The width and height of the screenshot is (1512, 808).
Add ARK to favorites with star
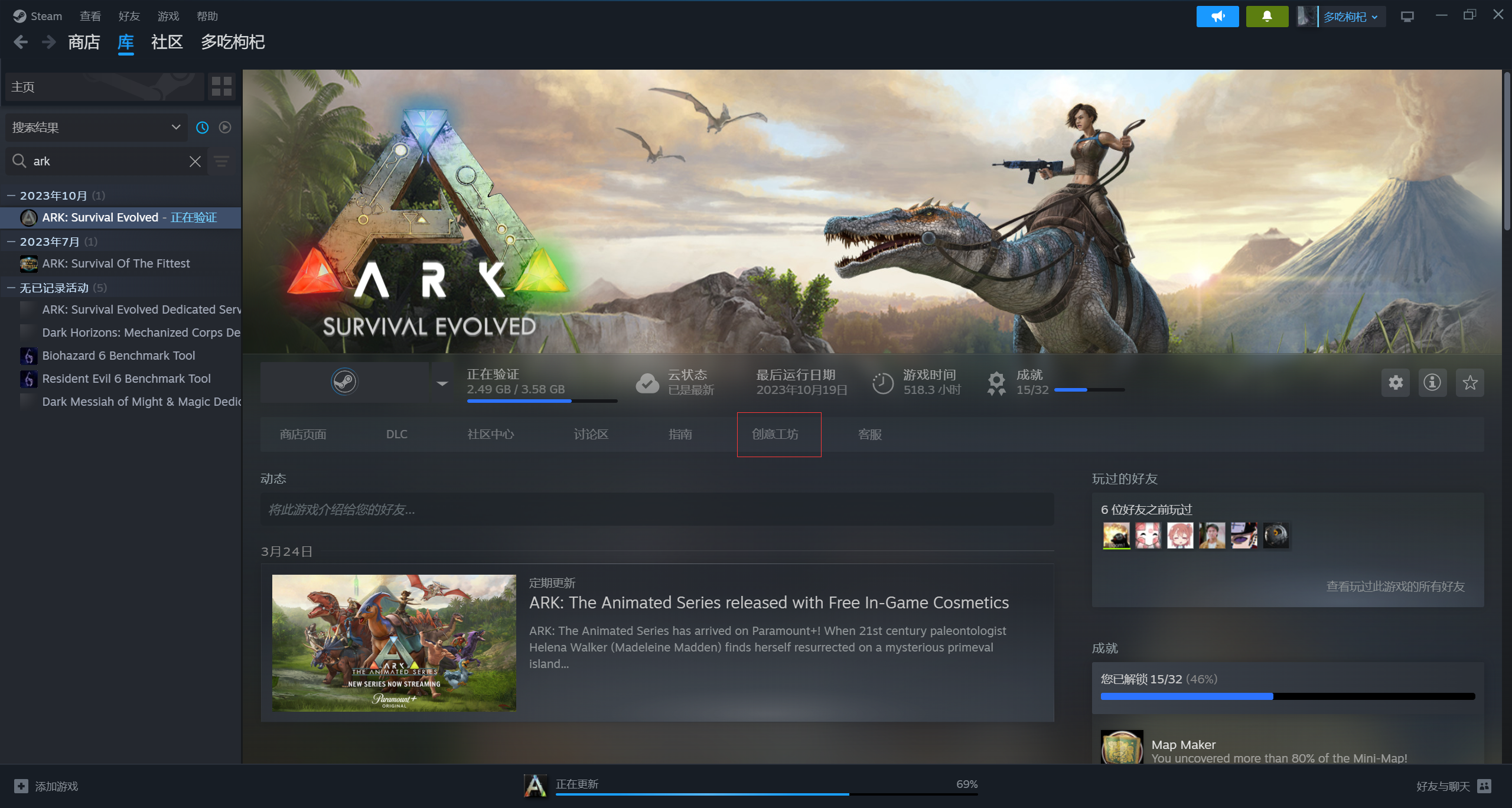1470,383
